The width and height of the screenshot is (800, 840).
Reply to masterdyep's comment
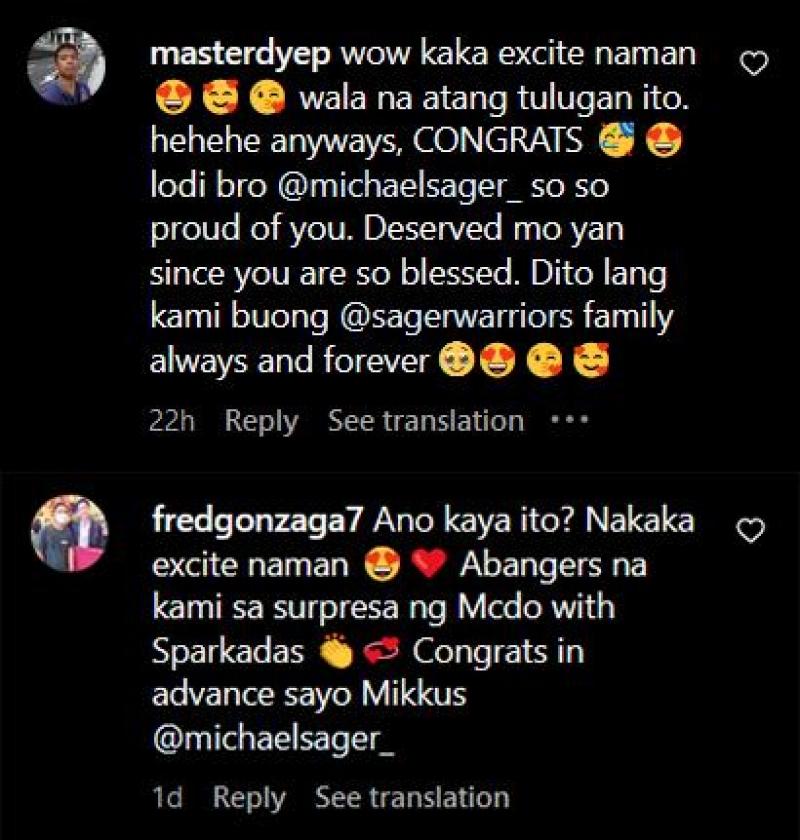(261, 421)
